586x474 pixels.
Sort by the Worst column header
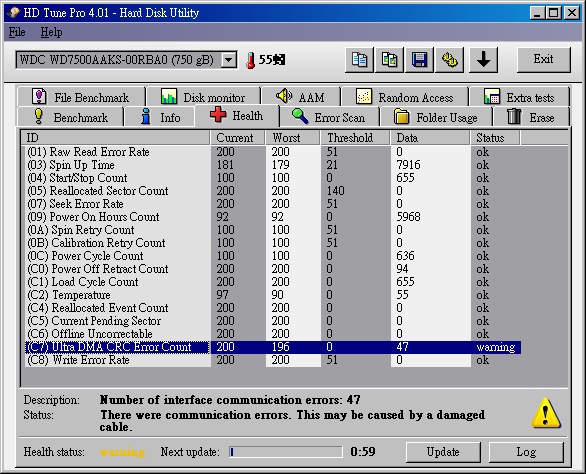coord(293,138)
